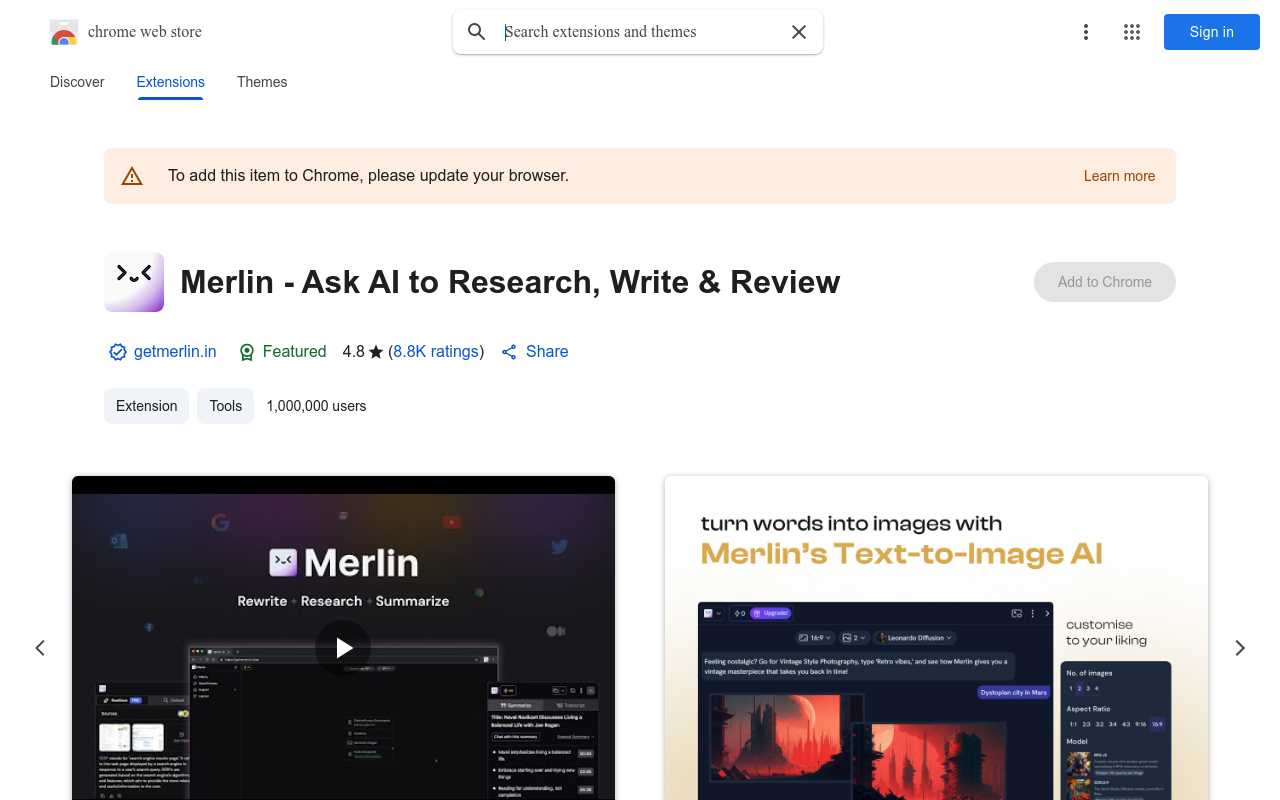Click the Sign in button

(1212, 32)
